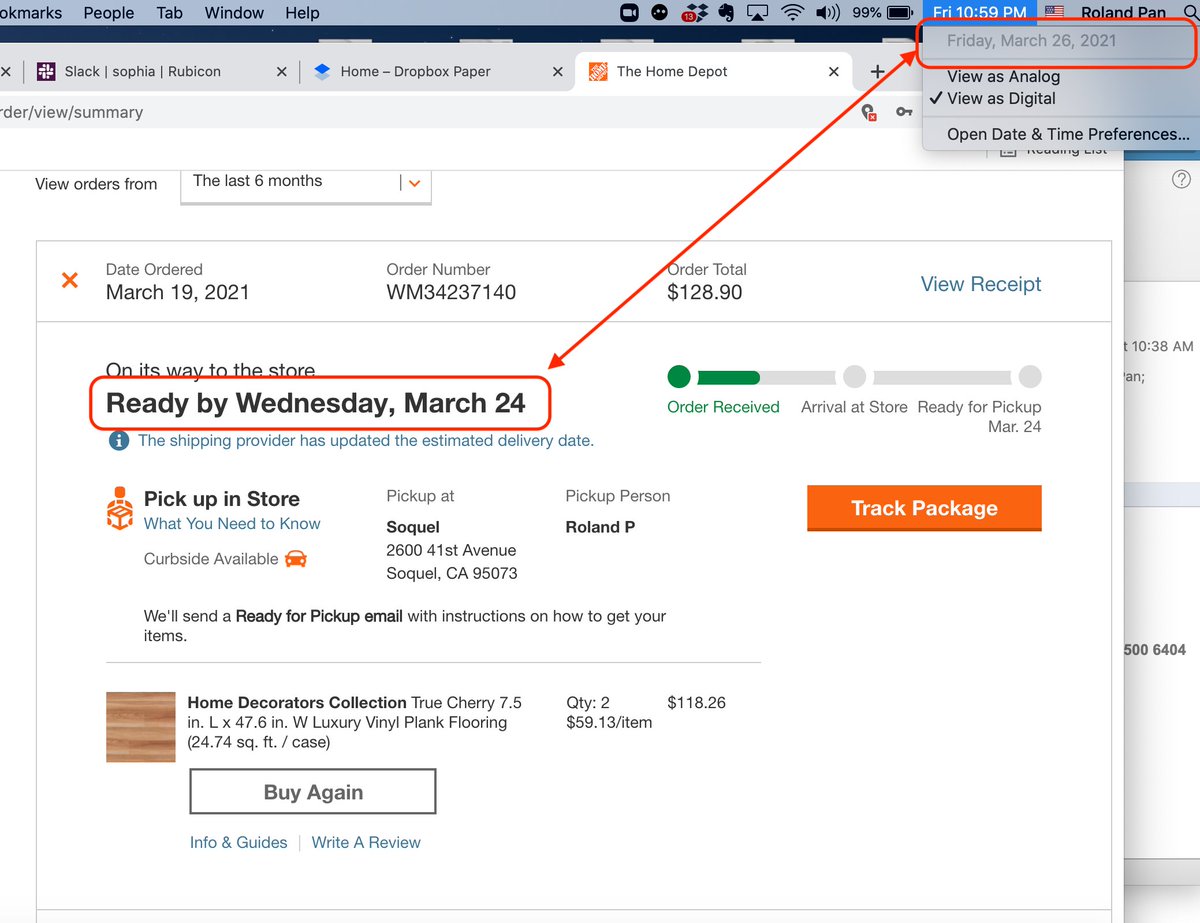This screenshot has height=923, width=1200.
Task: Click the date ordered March 19, 2021
Action: pos(178,293)
